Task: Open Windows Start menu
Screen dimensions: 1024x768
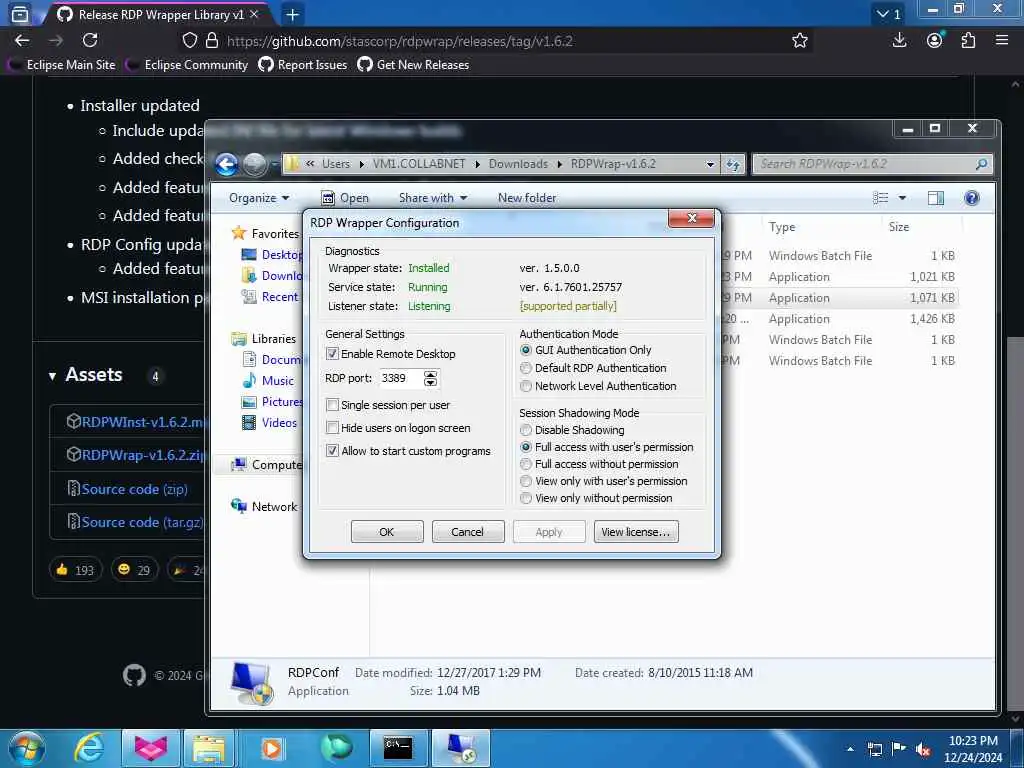Action: pyautogui.click(x=26, y=748)
